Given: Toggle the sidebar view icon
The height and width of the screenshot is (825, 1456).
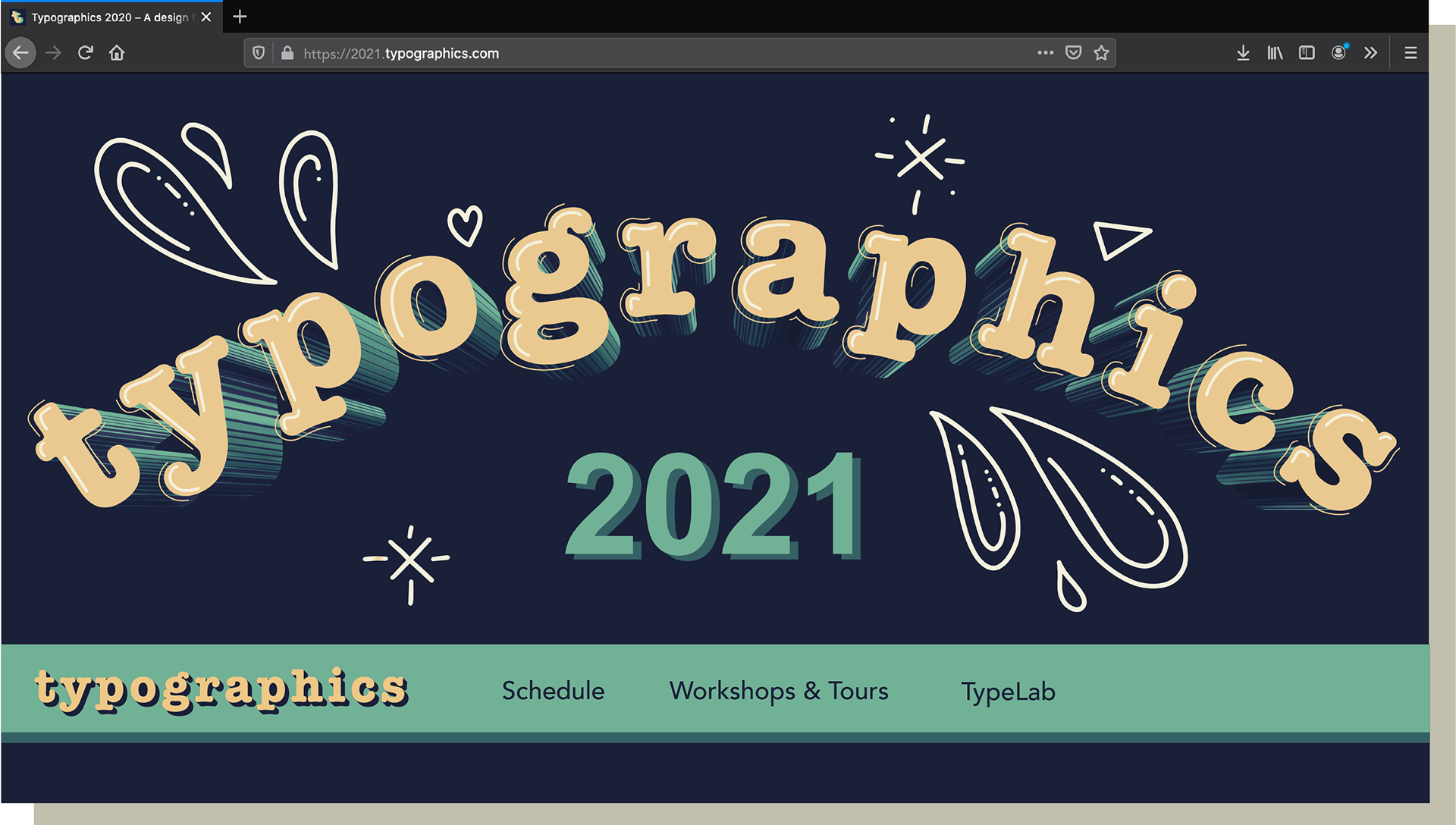Looking at the screenshot, I should click(x=1307, y=53).
